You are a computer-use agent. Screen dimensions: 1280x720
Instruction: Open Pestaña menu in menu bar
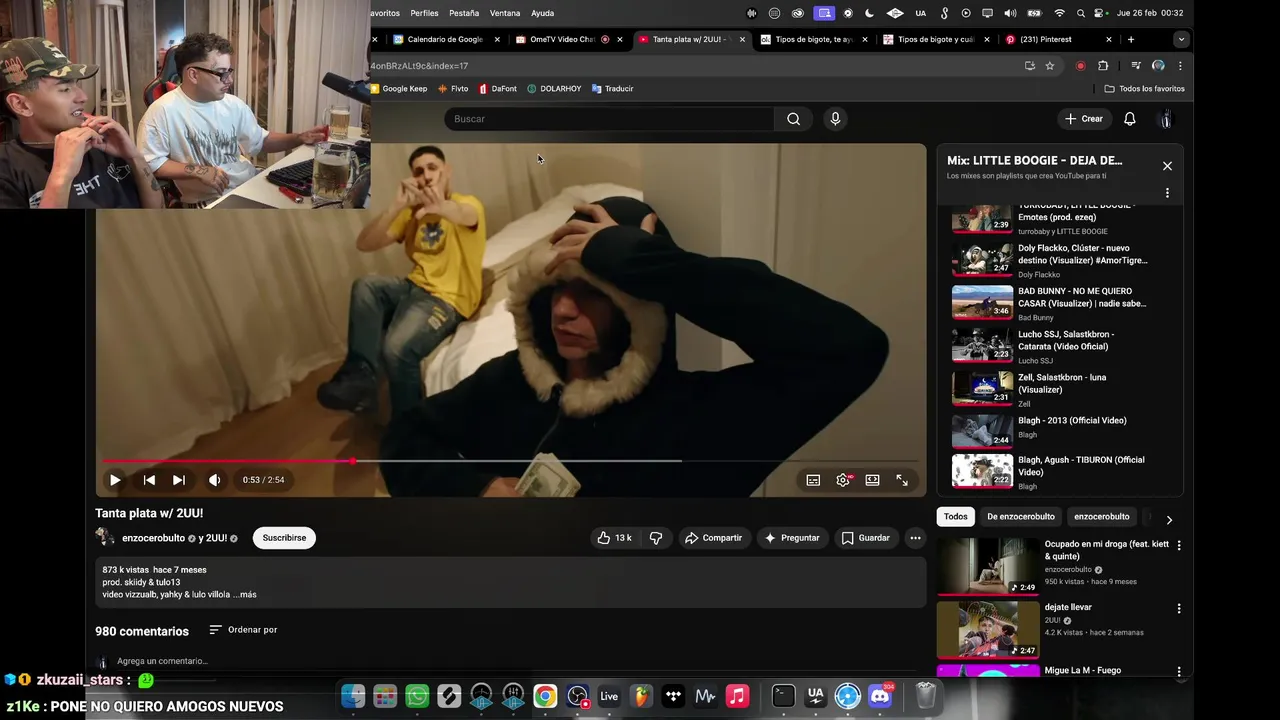click(464, 13)
